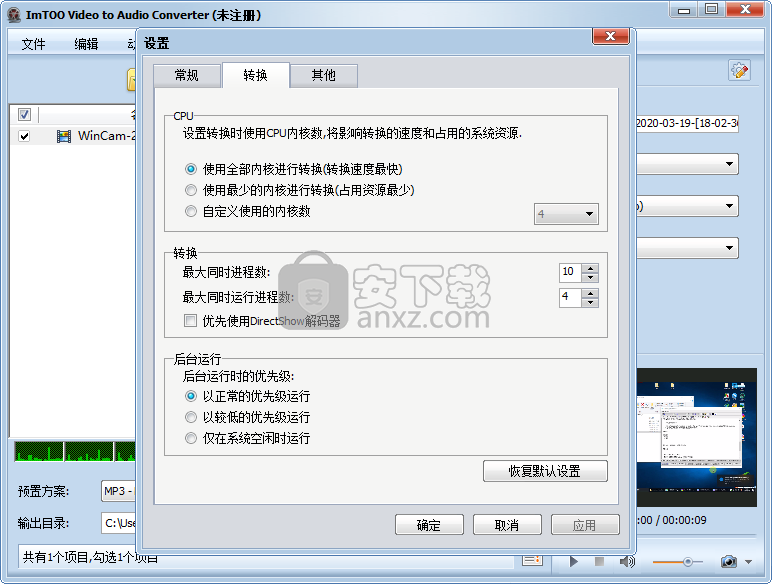This screenshot has height=584, width=772.
Task: Toggle the select-all checkbox in list header
Action: point(24,114)
